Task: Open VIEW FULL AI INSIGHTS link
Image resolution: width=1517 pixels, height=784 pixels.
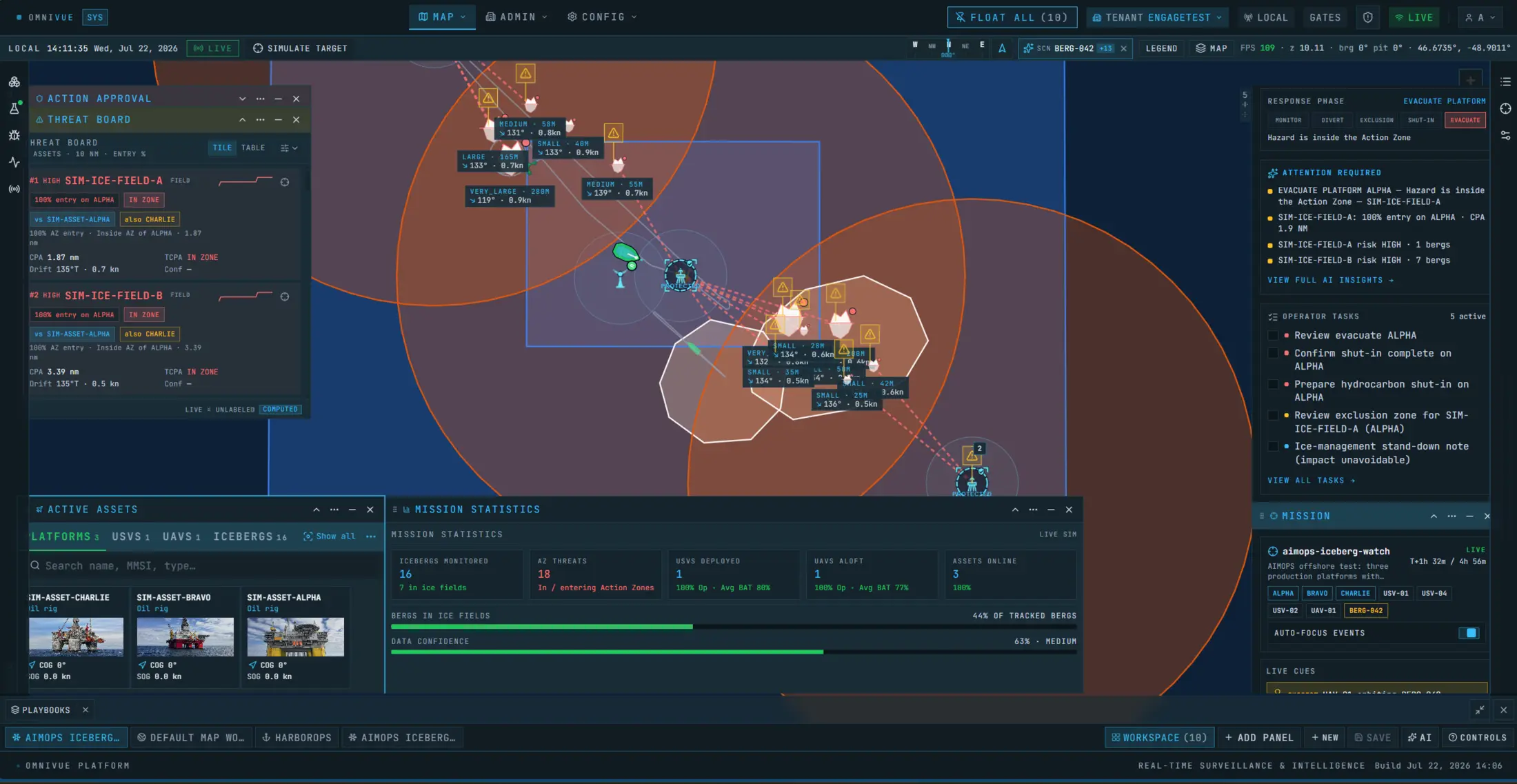Action: pyautogui.click(x=1330, y=280)
